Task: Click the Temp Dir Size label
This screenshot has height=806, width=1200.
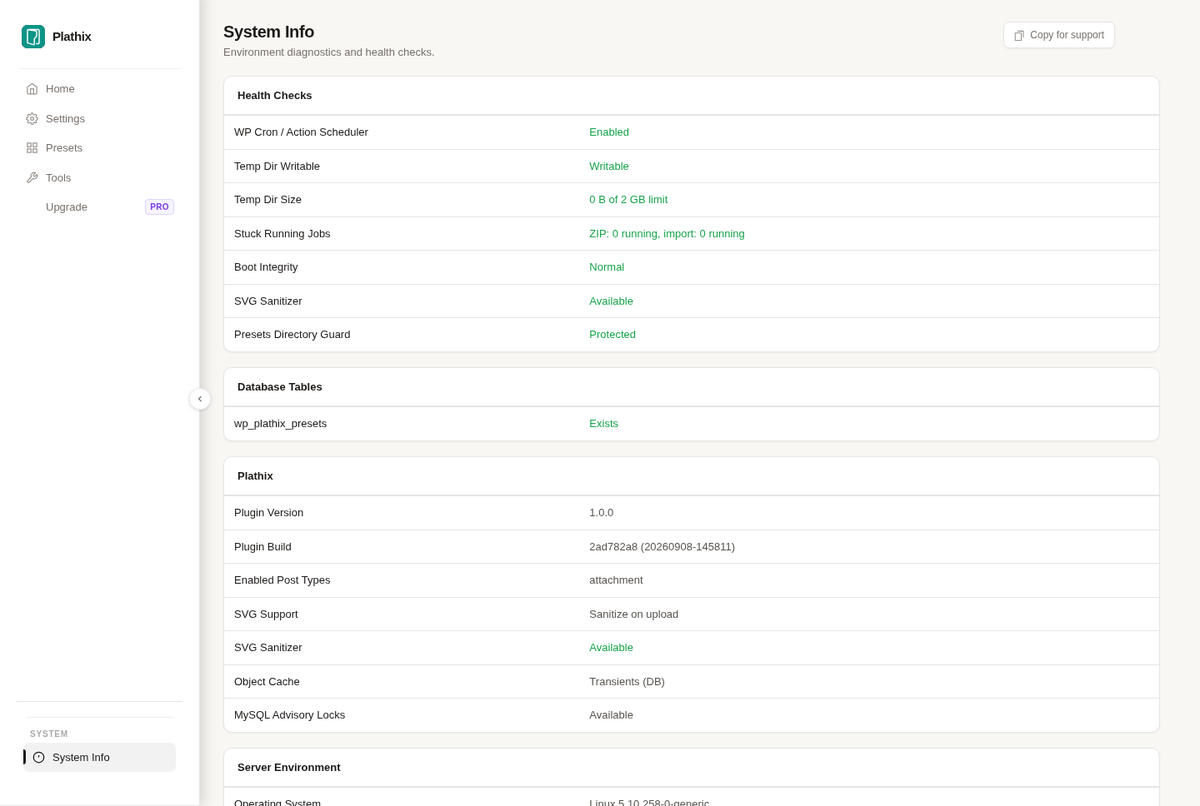Action: coord(268,200)
